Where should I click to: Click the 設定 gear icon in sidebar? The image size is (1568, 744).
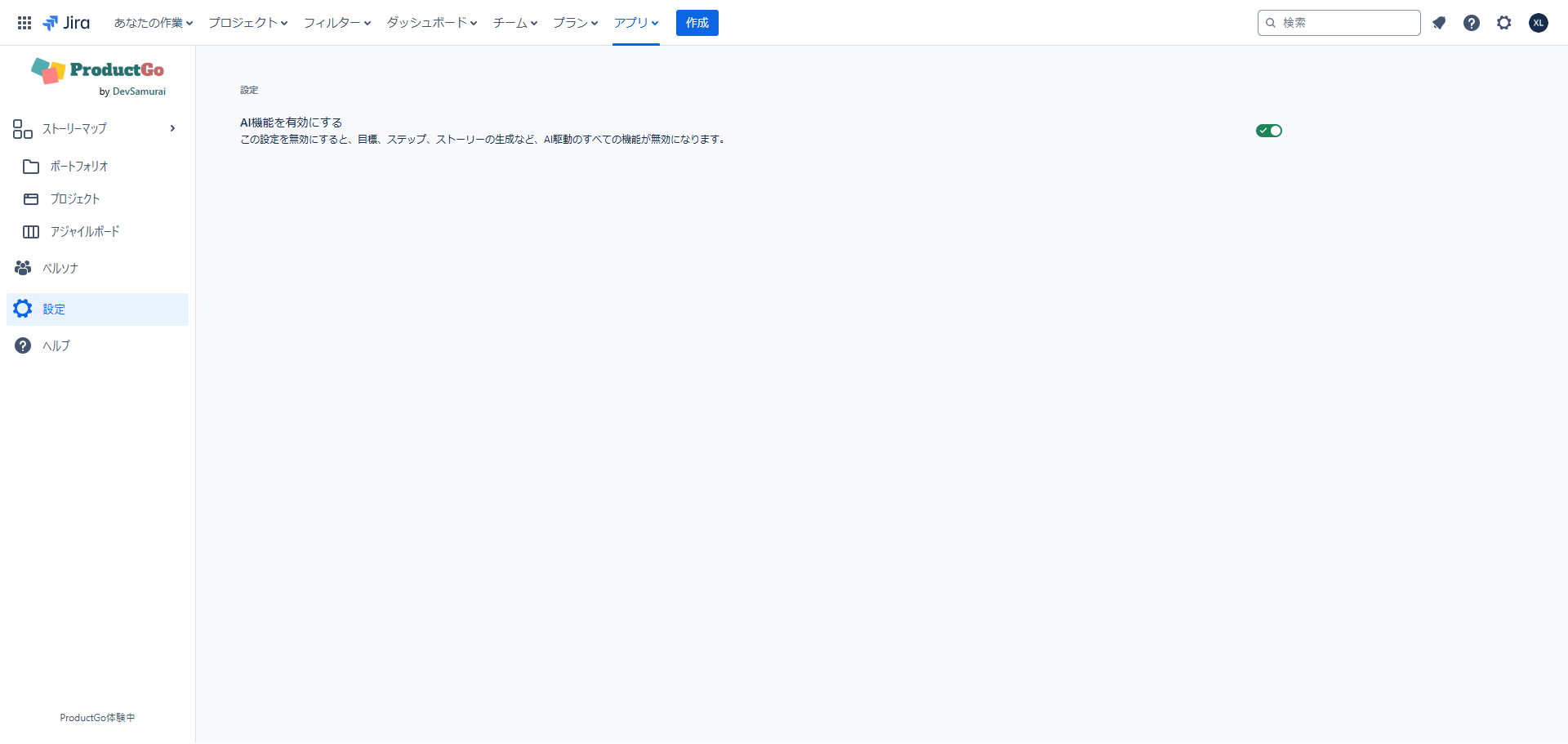point(22,309)
